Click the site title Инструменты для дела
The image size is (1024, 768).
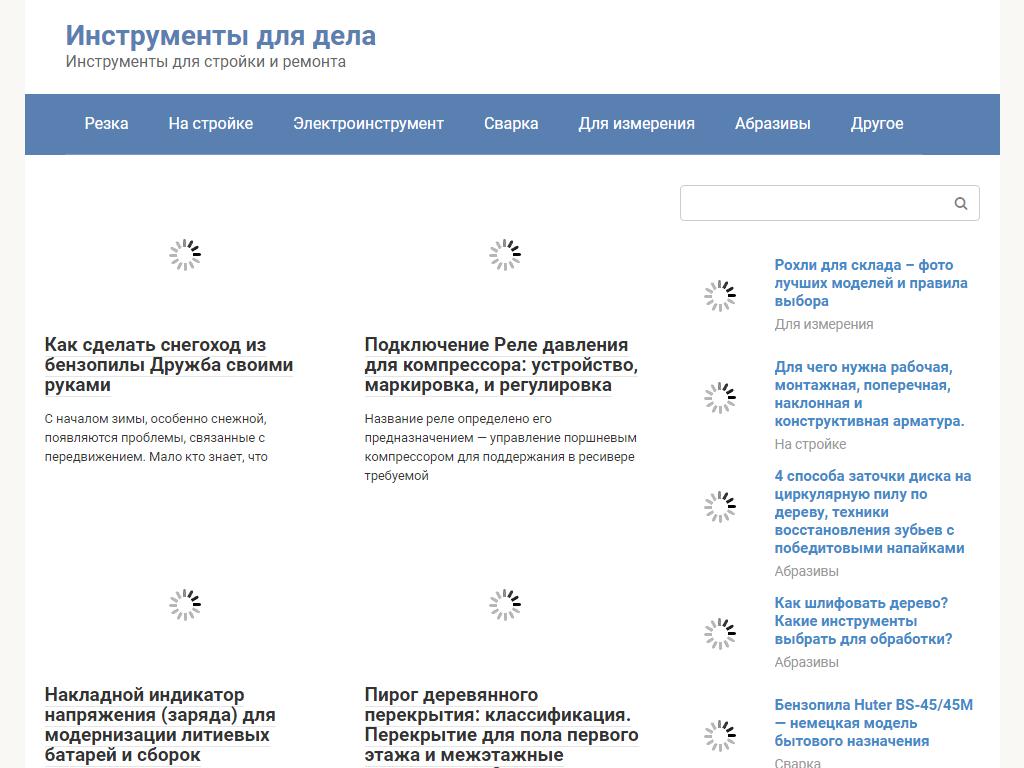(221, 36)
